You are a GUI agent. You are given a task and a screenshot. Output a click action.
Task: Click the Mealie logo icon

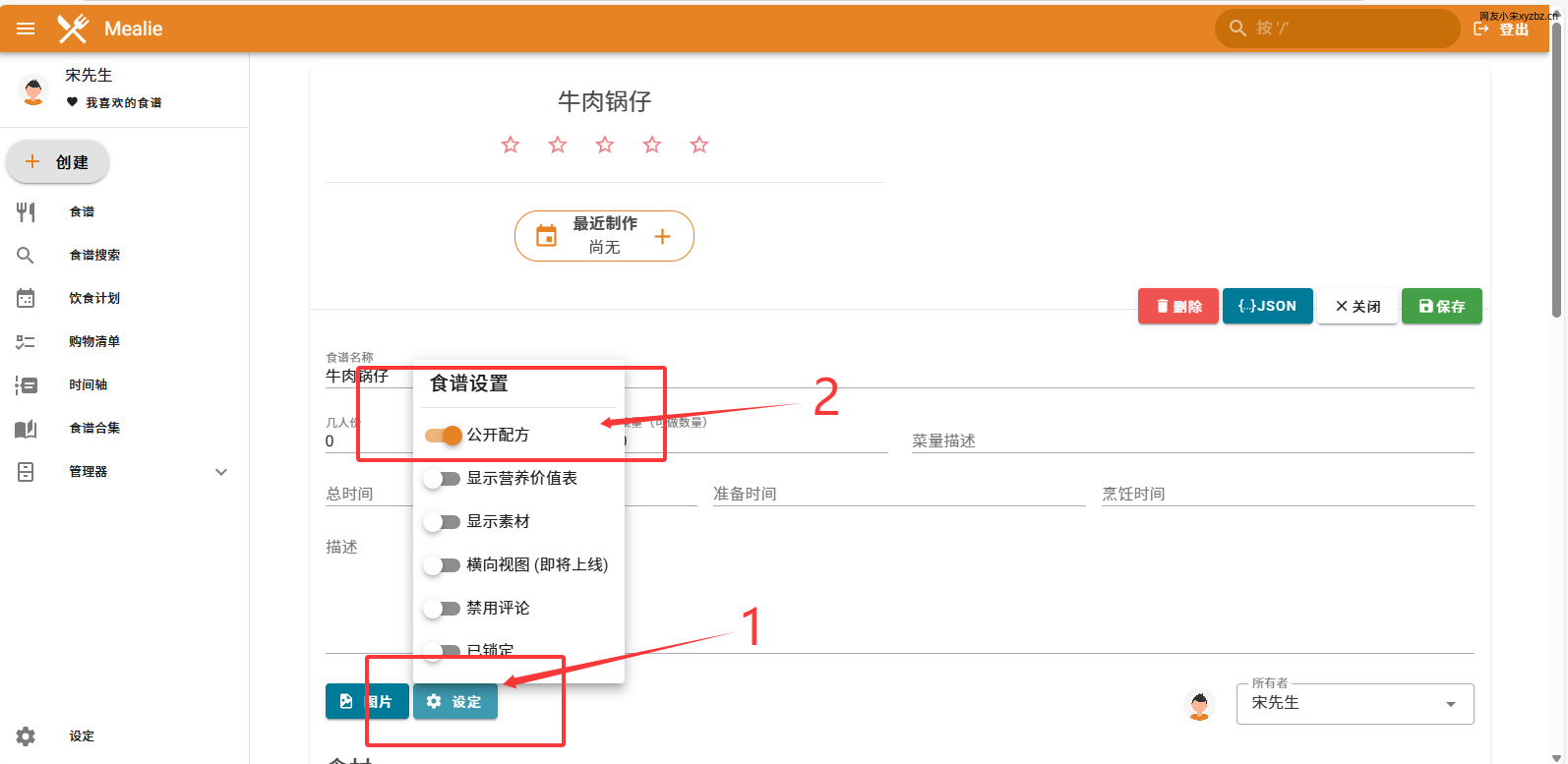(x=73, y=29)
